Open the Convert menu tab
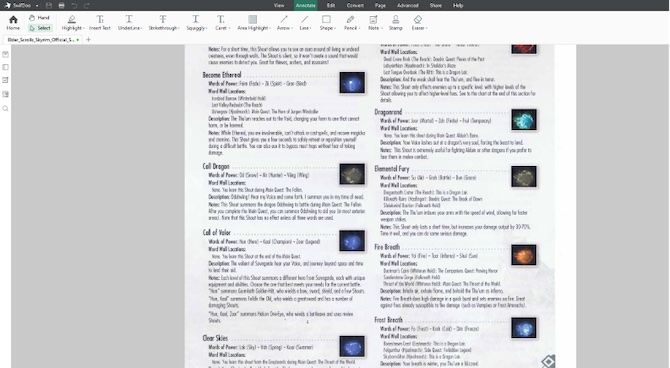 point(355,6)
